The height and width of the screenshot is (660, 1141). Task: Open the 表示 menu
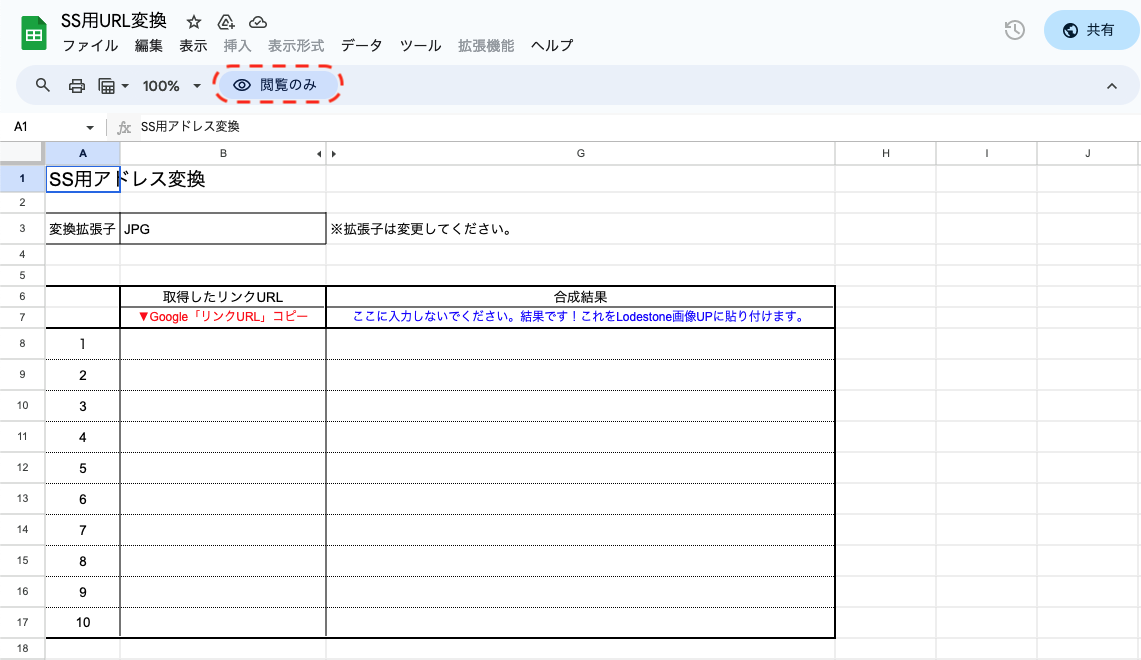pyautogui.click(x=194, y=46)
